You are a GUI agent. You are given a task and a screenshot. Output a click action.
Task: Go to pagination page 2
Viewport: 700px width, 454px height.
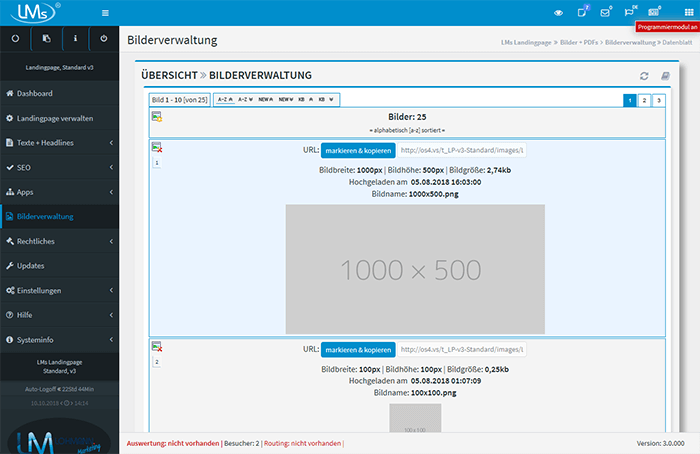point(644,100)
